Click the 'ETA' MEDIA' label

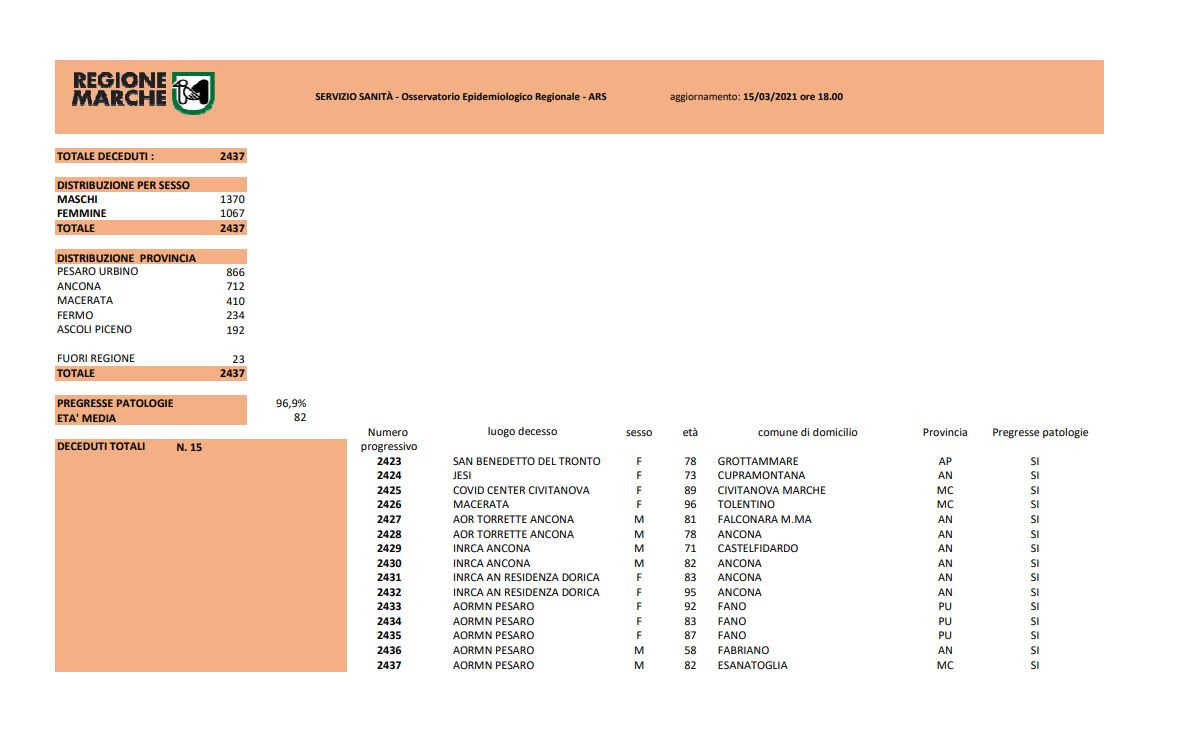86,418
